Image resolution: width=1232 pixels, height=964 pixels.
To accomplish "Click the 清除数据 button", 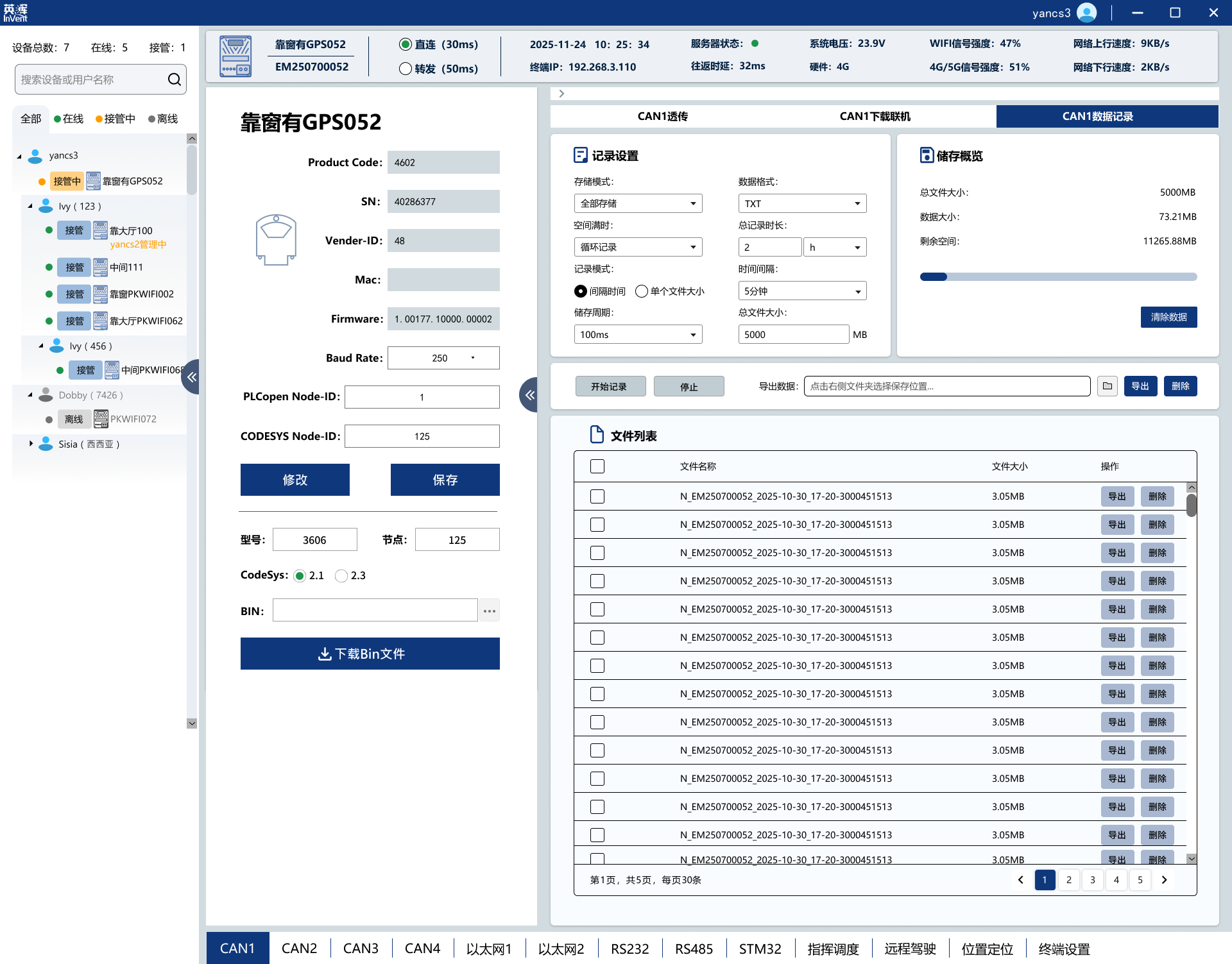I will 1168,317.
